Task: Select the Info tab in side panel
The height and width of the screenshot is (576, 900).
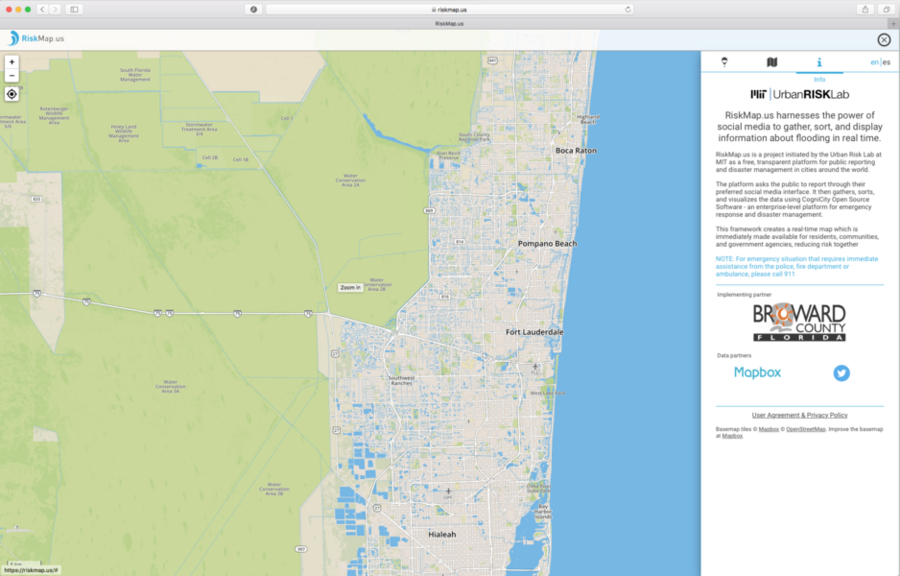Action: point(819,62)
